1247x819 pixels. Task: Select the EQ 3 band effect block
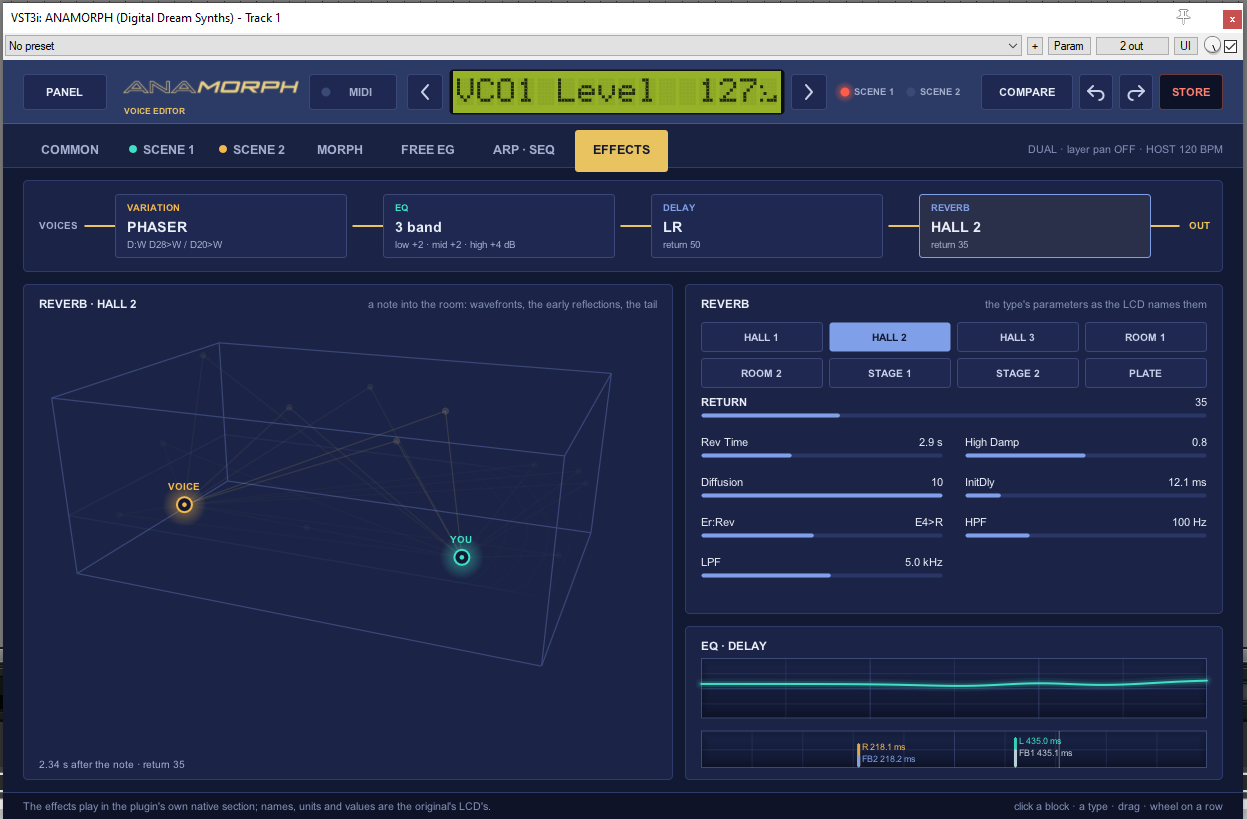click(499, 226)
